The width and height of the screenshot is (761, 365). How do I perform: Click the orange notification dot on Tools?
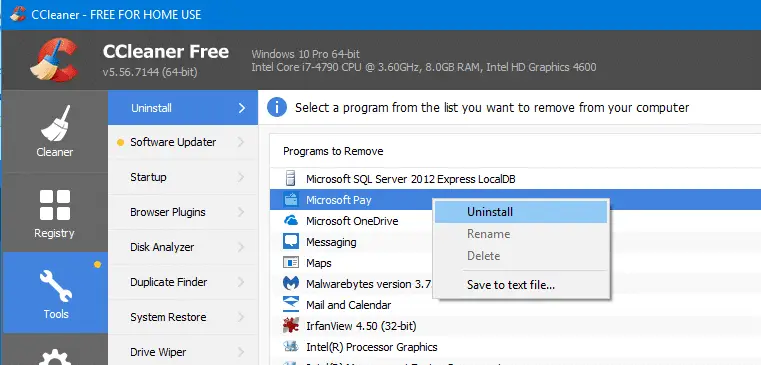97,265
